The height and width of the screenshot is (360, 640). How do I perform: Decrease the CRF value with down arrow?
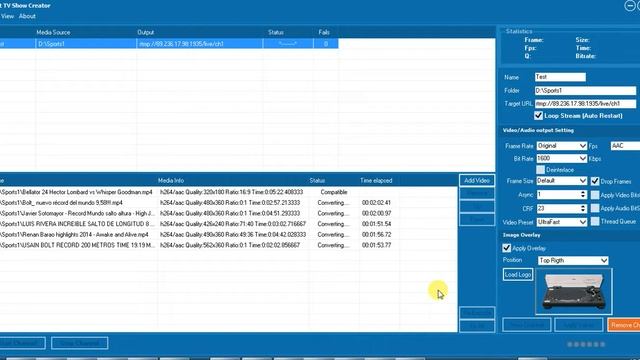[x=583, y=211]
